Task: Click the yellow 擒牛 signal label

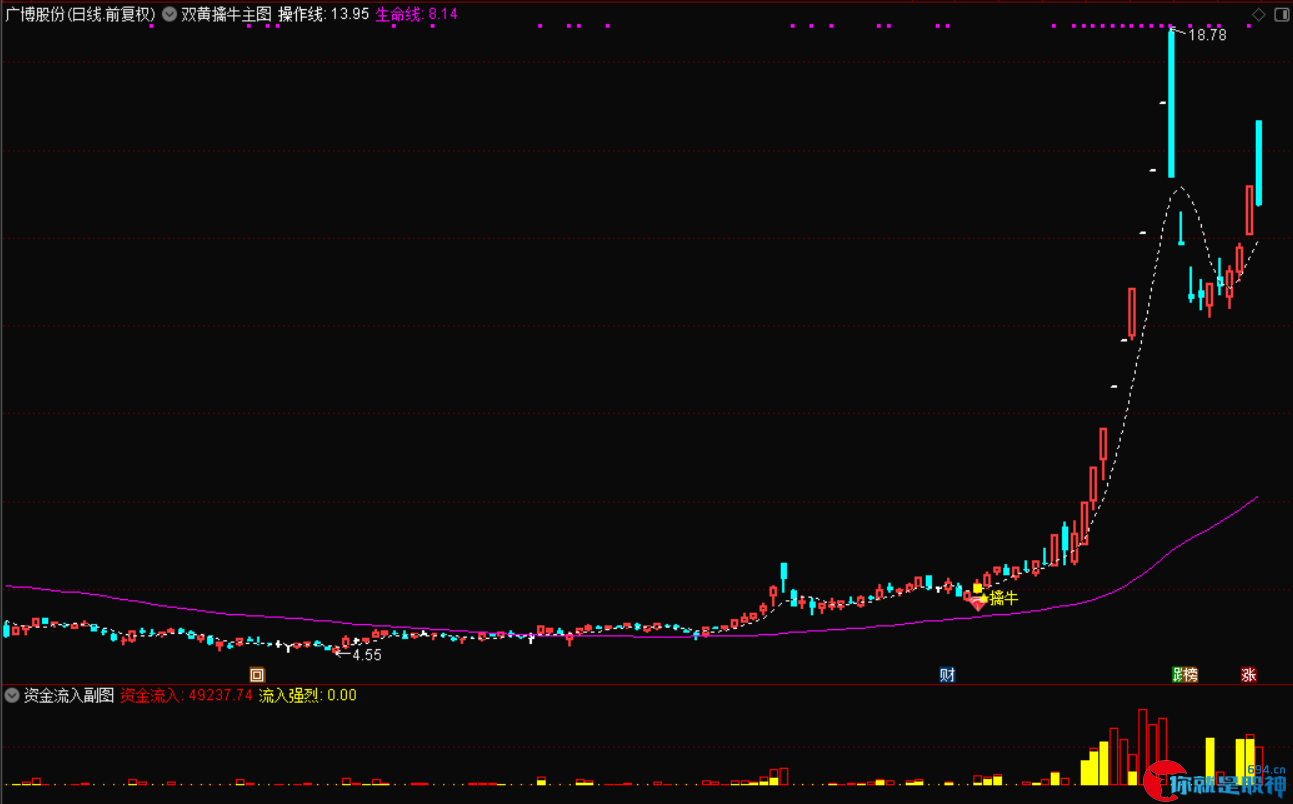Action: click(1004, 598)
